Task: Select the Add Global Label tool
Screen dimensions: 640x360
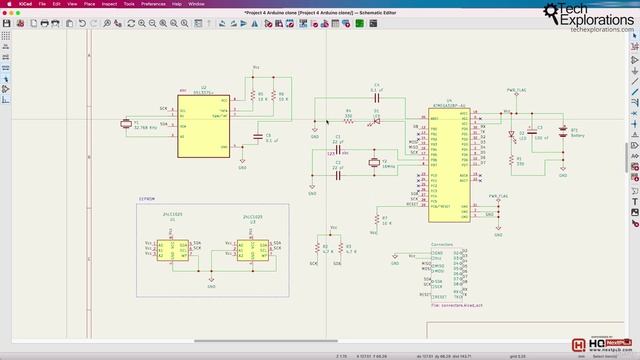Action: point(635,145)
